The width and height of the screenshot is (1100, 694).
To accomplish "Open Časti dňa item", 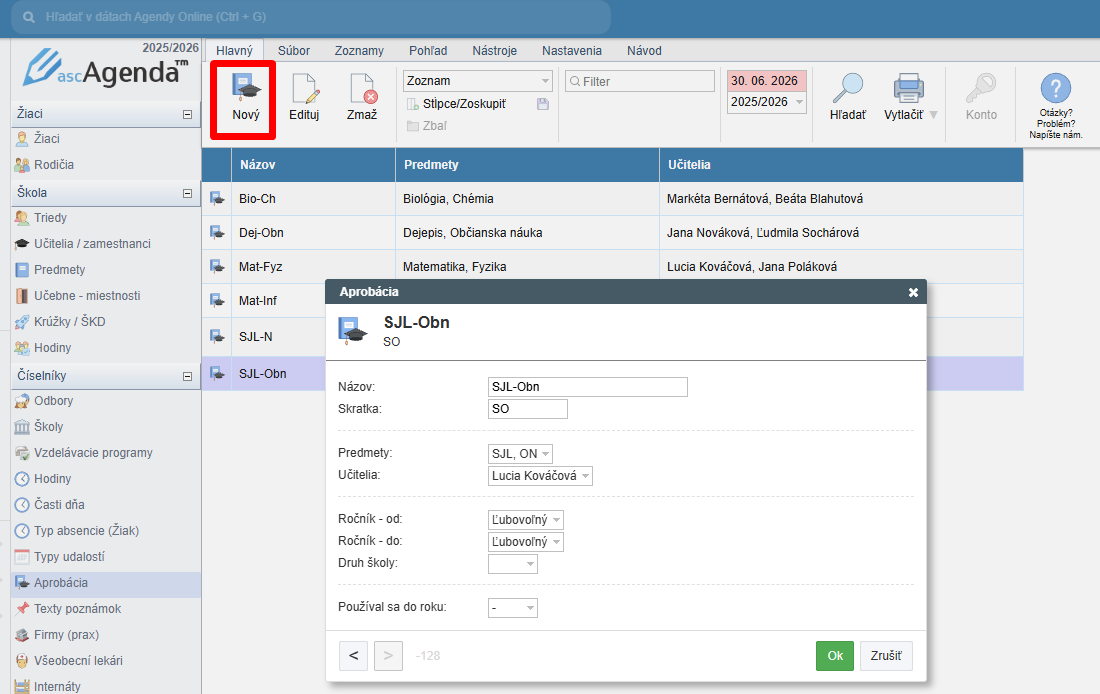I will [59, 505].
